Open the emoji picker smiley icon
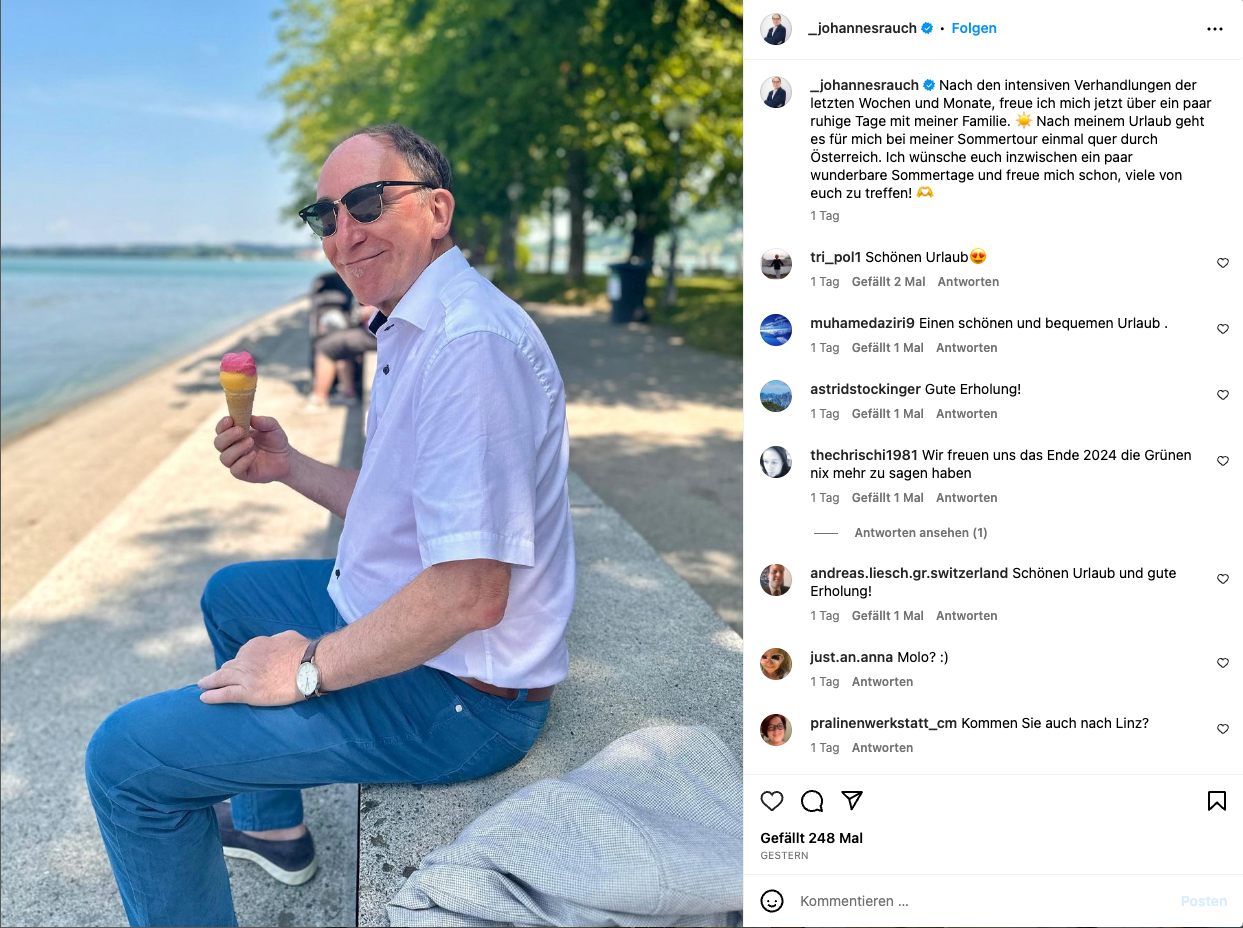 772,901
